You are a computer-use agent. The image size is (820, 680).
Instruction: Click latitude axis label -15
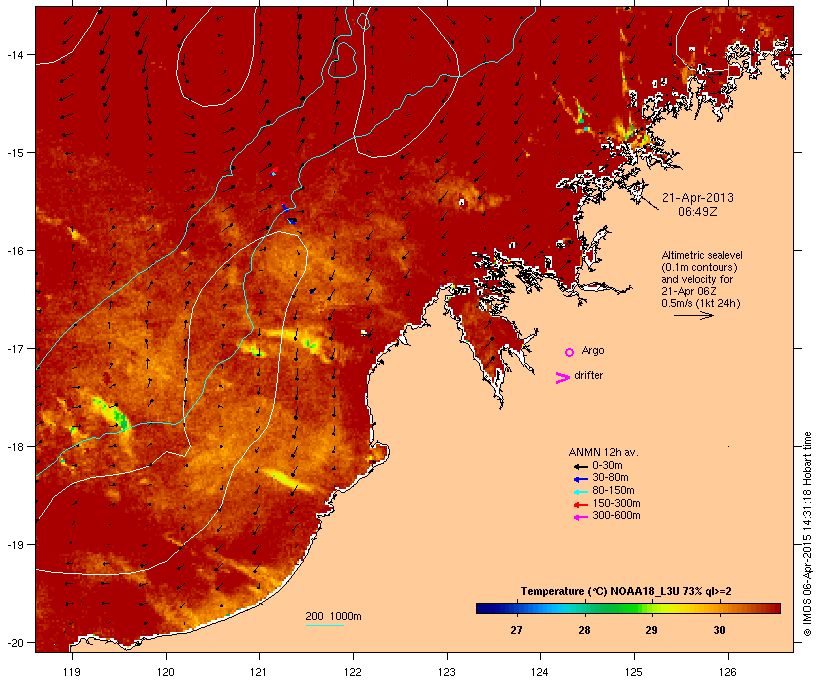[15, 153]
